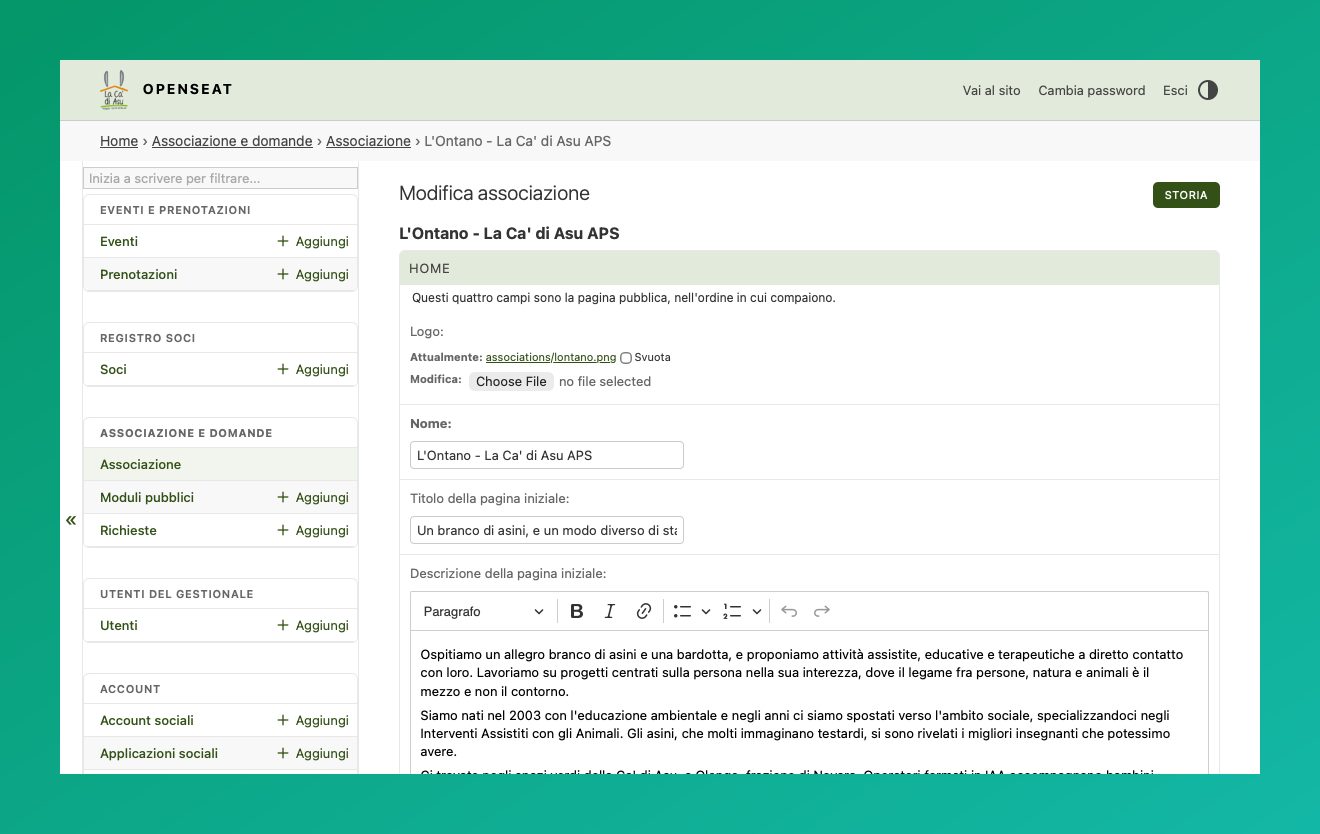
Task: Click Titolo della pagina iniziale field
Action: 547,530
